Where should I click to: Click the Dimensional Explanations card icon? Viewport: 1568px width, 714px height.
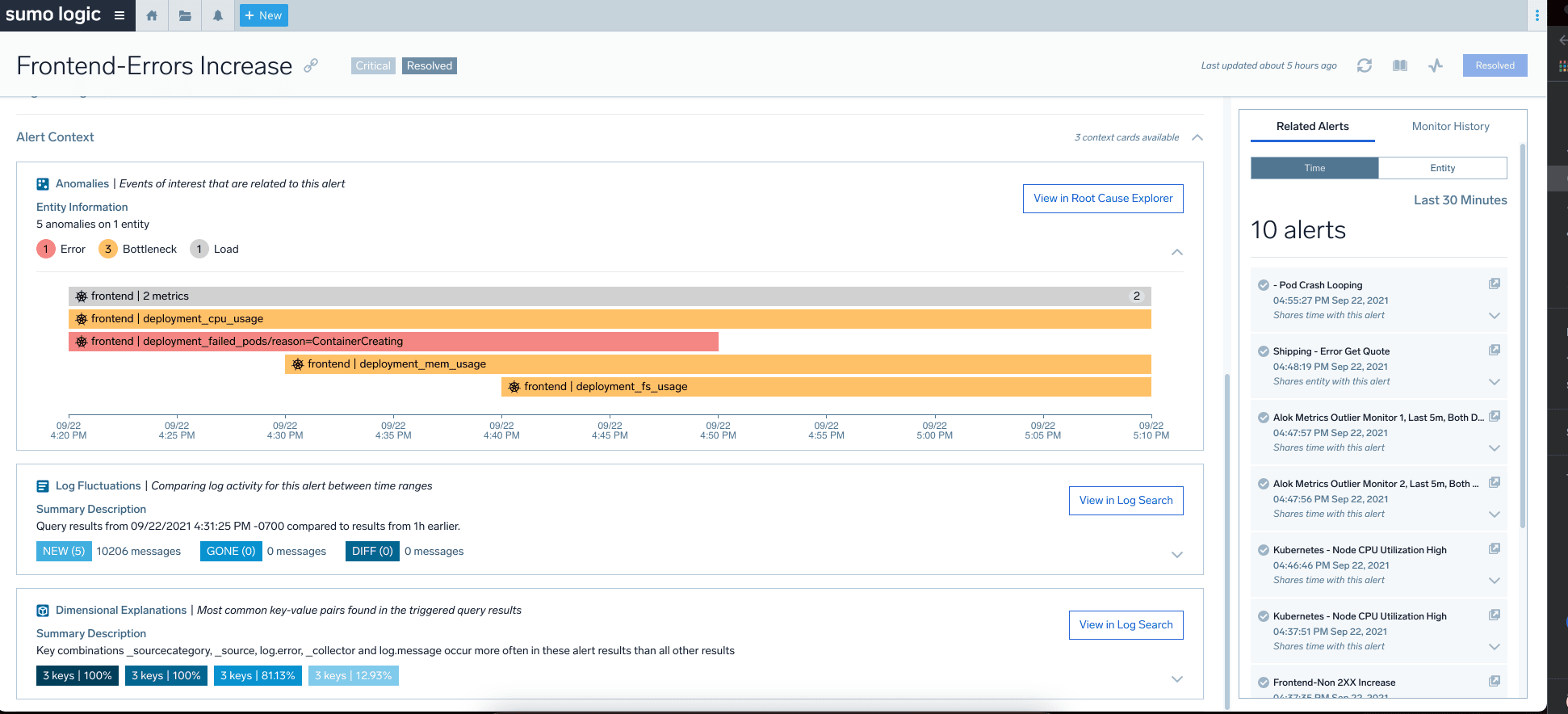(x=43, y=611)
